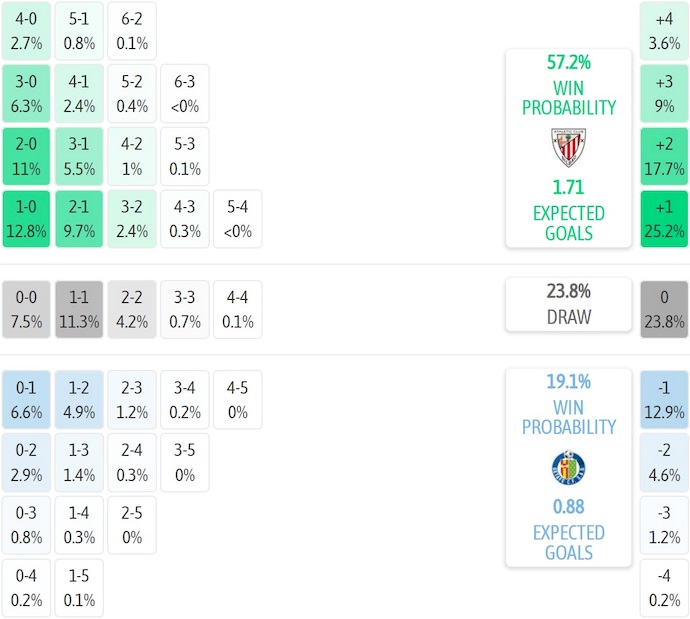Select the +1 goal margin swatch
The image size is (690, 619).
tap(664, 220)
